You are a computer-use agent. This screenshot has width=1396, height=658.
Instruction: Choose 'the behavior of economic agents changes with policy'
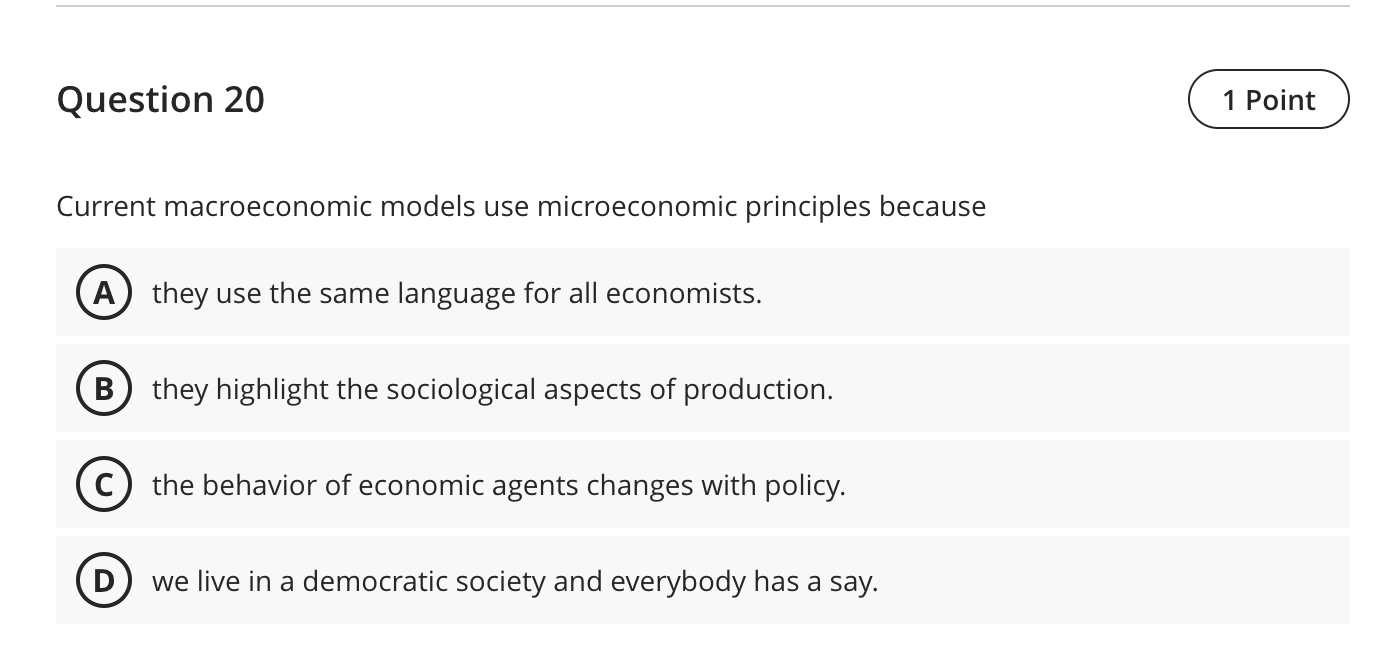coord(499,484)
